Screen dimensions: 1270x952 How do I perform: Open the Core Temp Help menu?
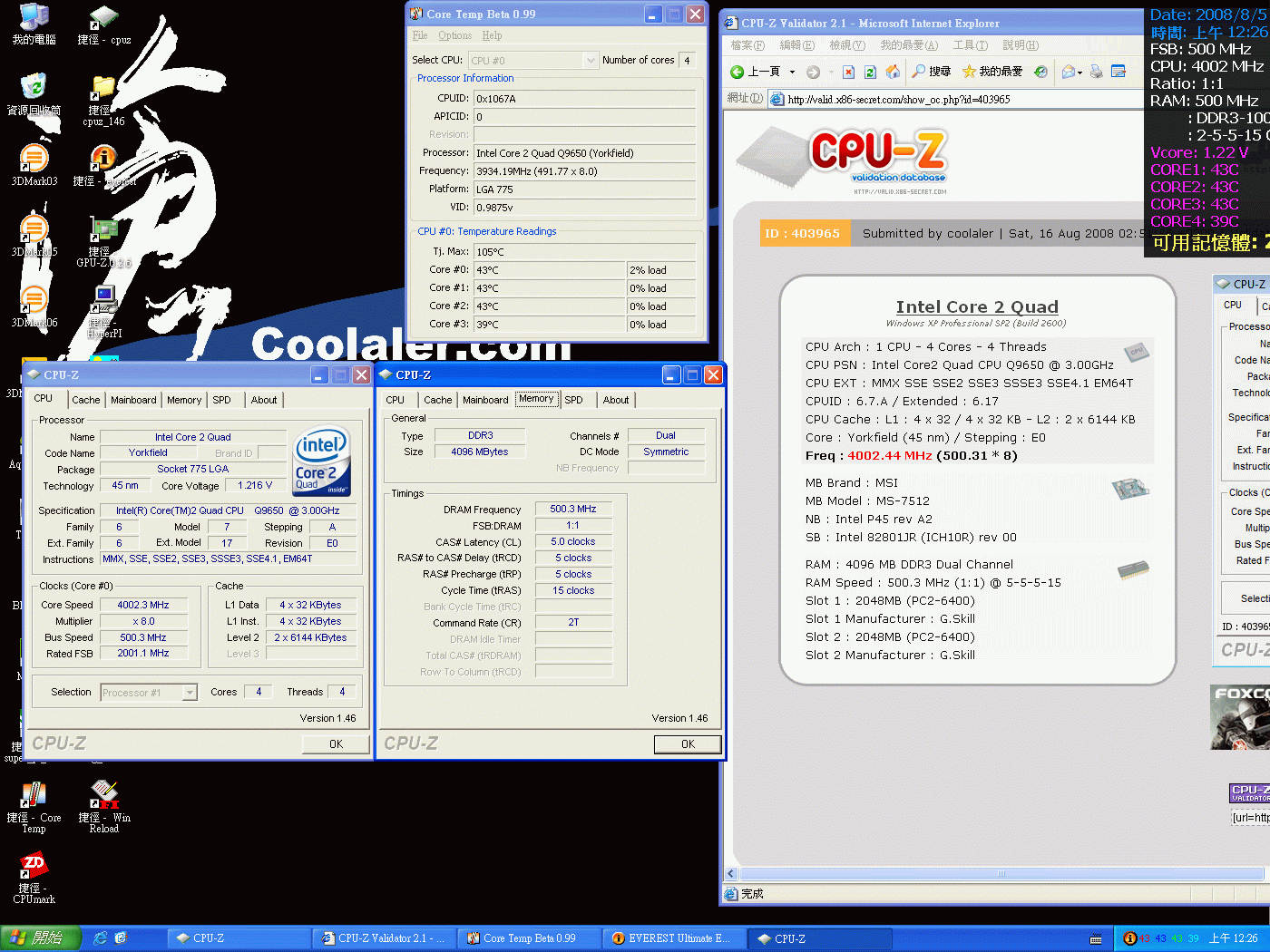coord(492,35)
